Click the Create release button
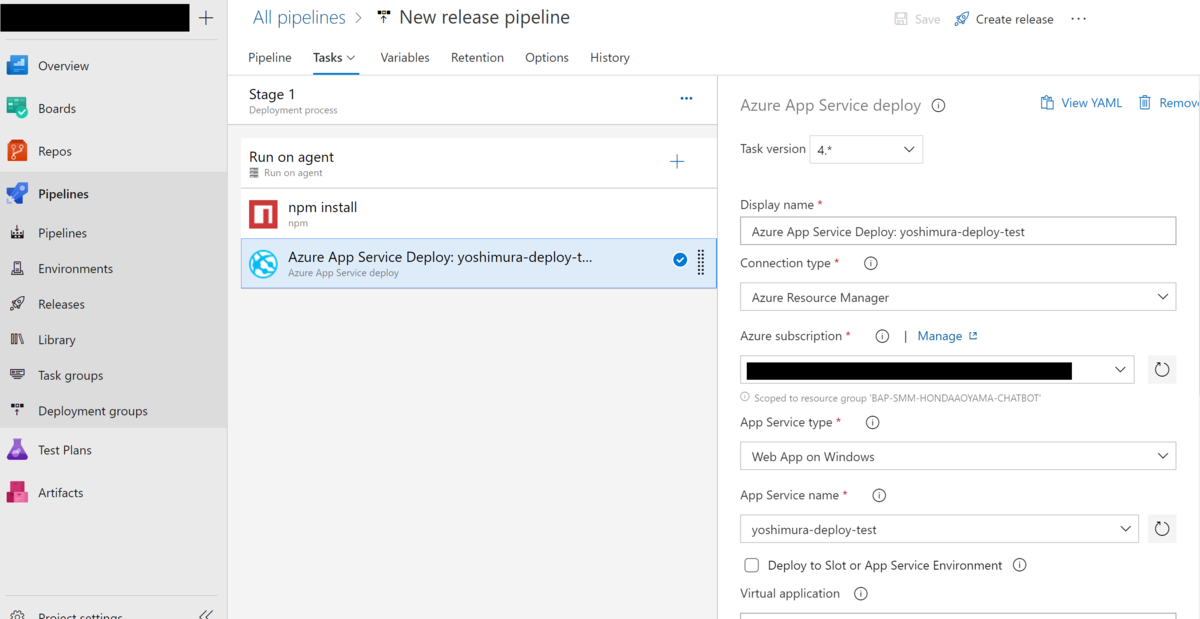1200x619 pixels. pyautogui.click(x=1004, y=19)
